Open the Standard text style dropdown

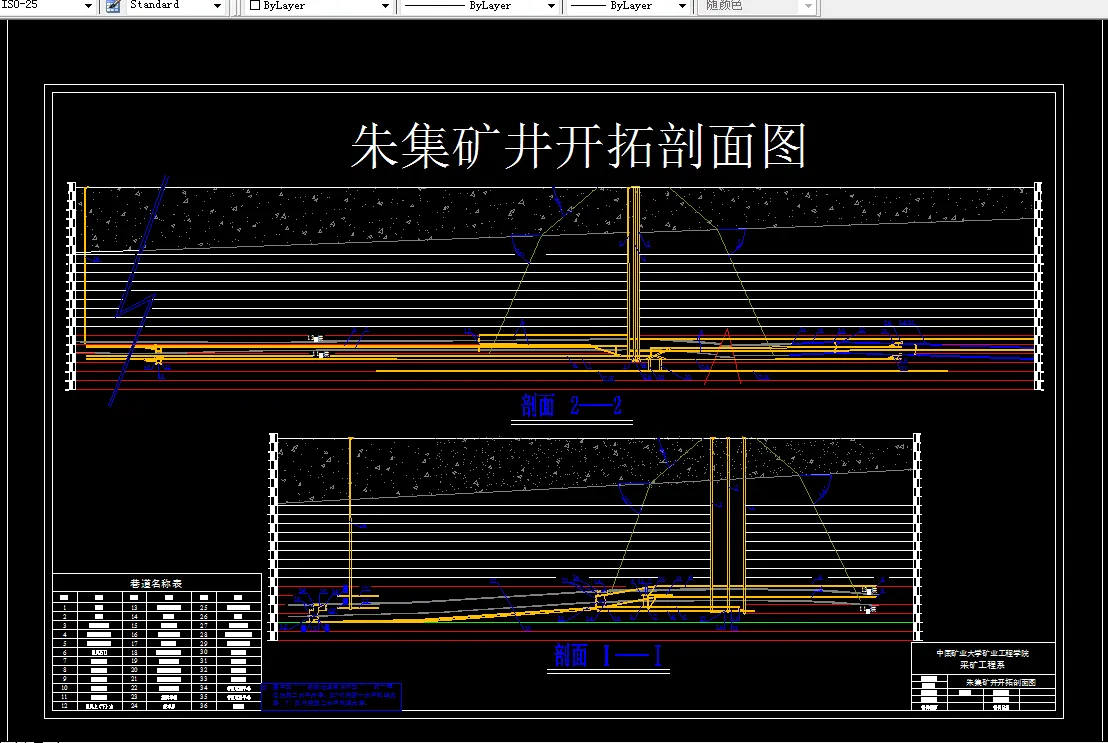[x=218, y=6]
